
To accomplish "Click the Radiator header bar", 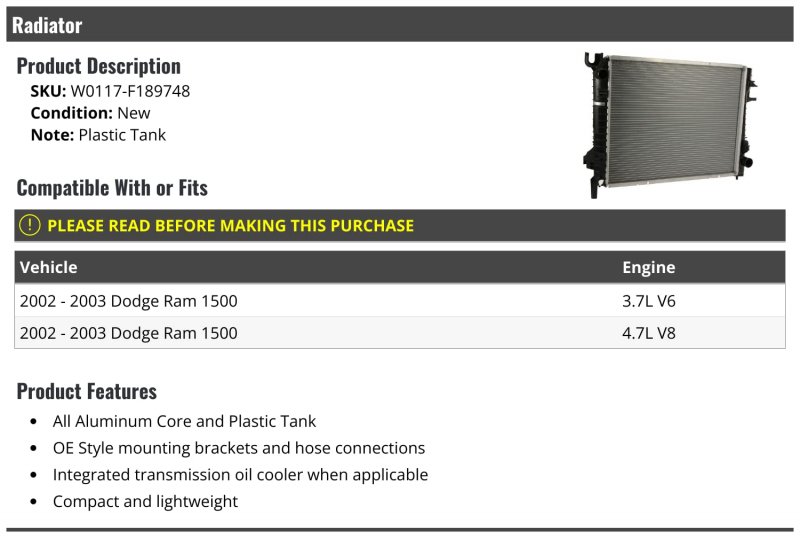I will click(x=399, y=24).
